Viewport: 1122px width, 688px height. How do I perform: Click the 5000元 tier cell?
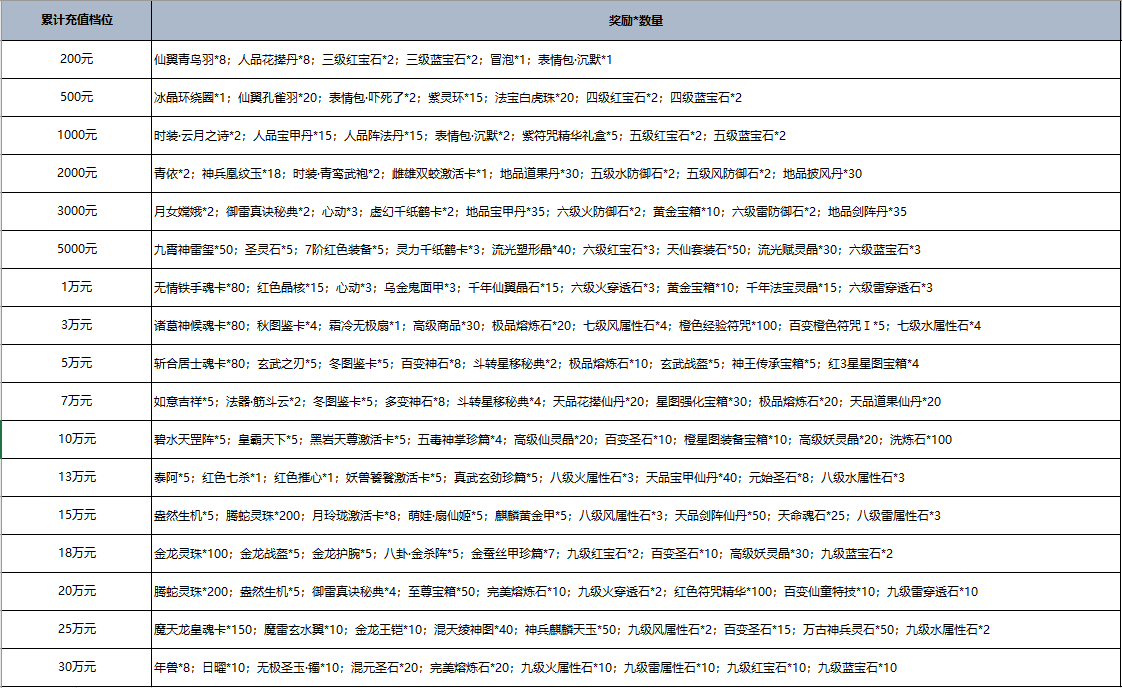coord(76,249)
